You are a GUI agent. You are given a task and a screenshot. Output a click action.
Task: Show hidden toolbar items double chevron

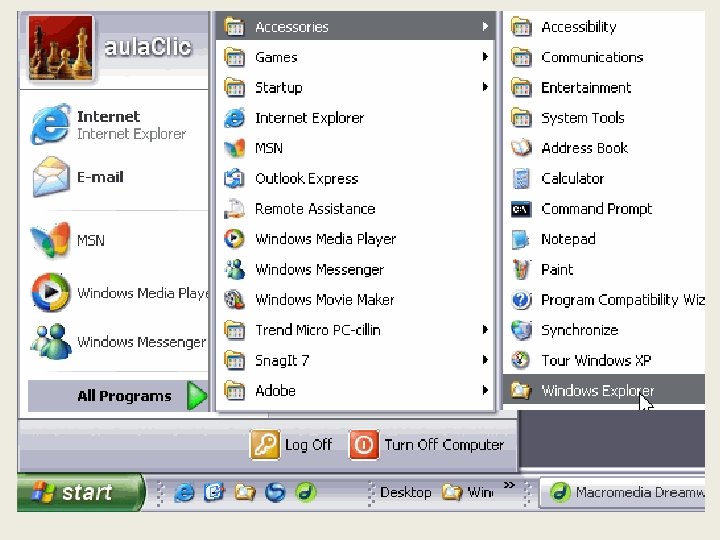click(509, 485)
